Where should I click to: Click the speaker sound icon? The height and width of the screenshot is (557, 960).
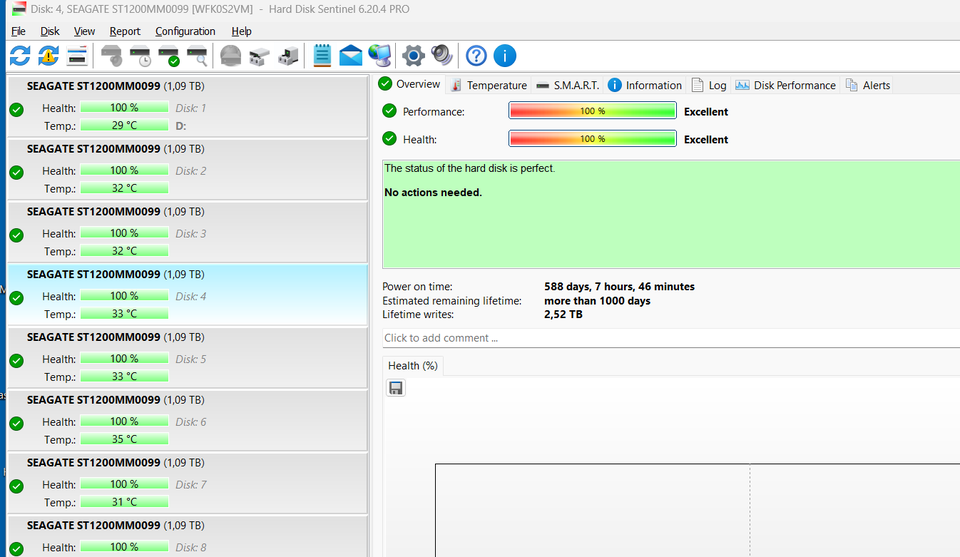point(442,56)
